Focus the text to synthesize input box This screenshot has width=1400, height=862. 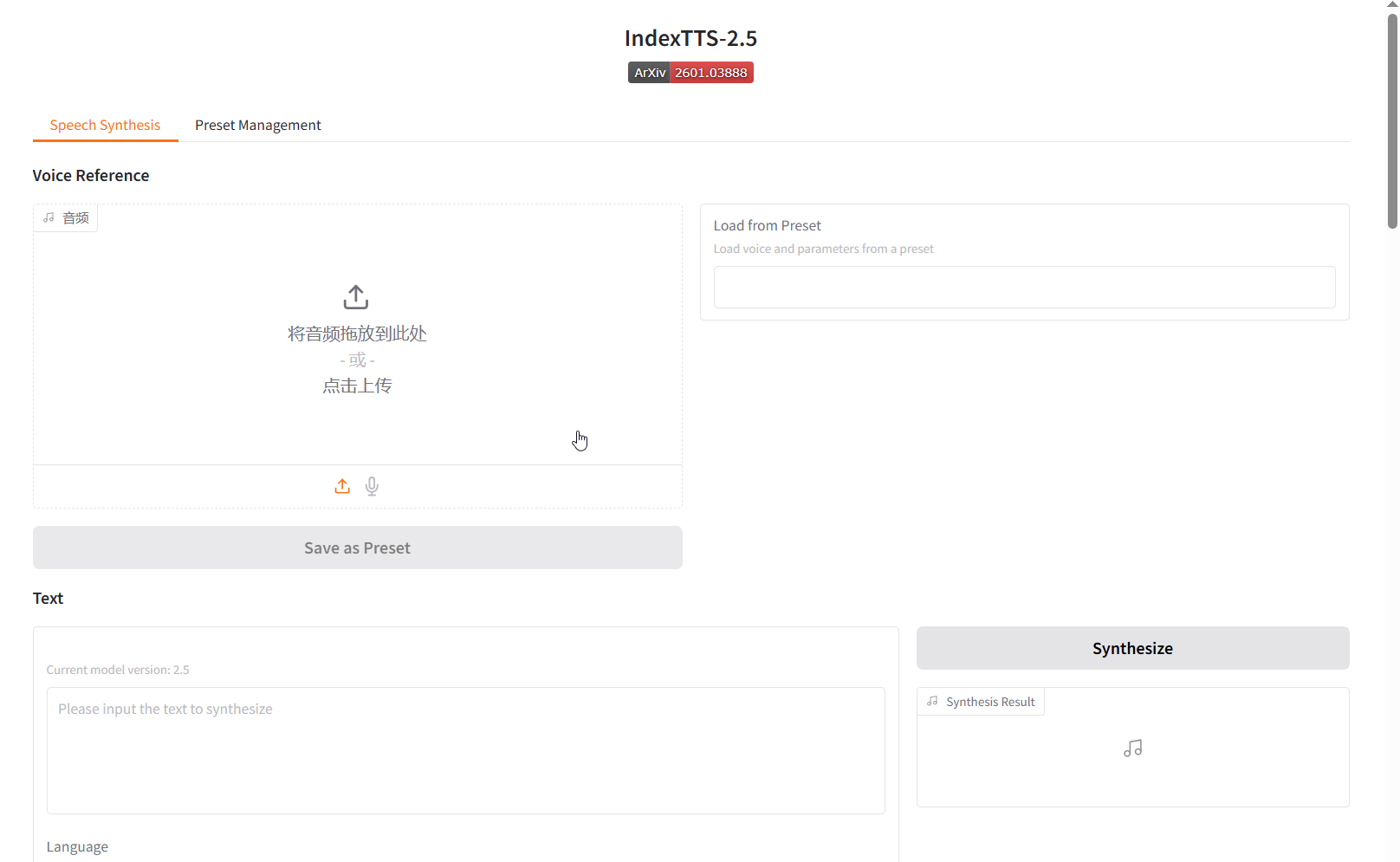click(x=466, y=750)
